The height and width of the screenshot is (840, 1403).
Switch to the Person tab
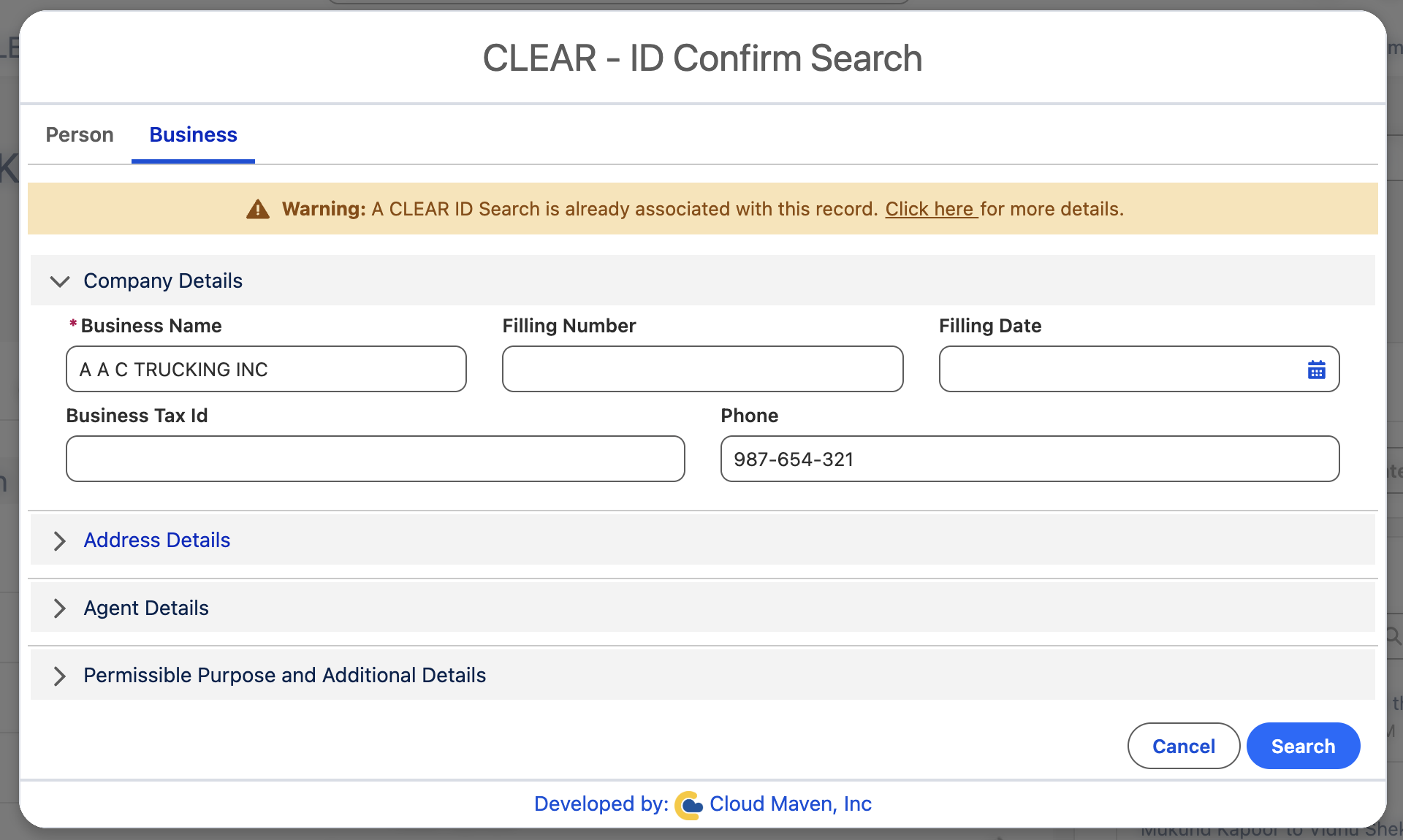[80, 135]
